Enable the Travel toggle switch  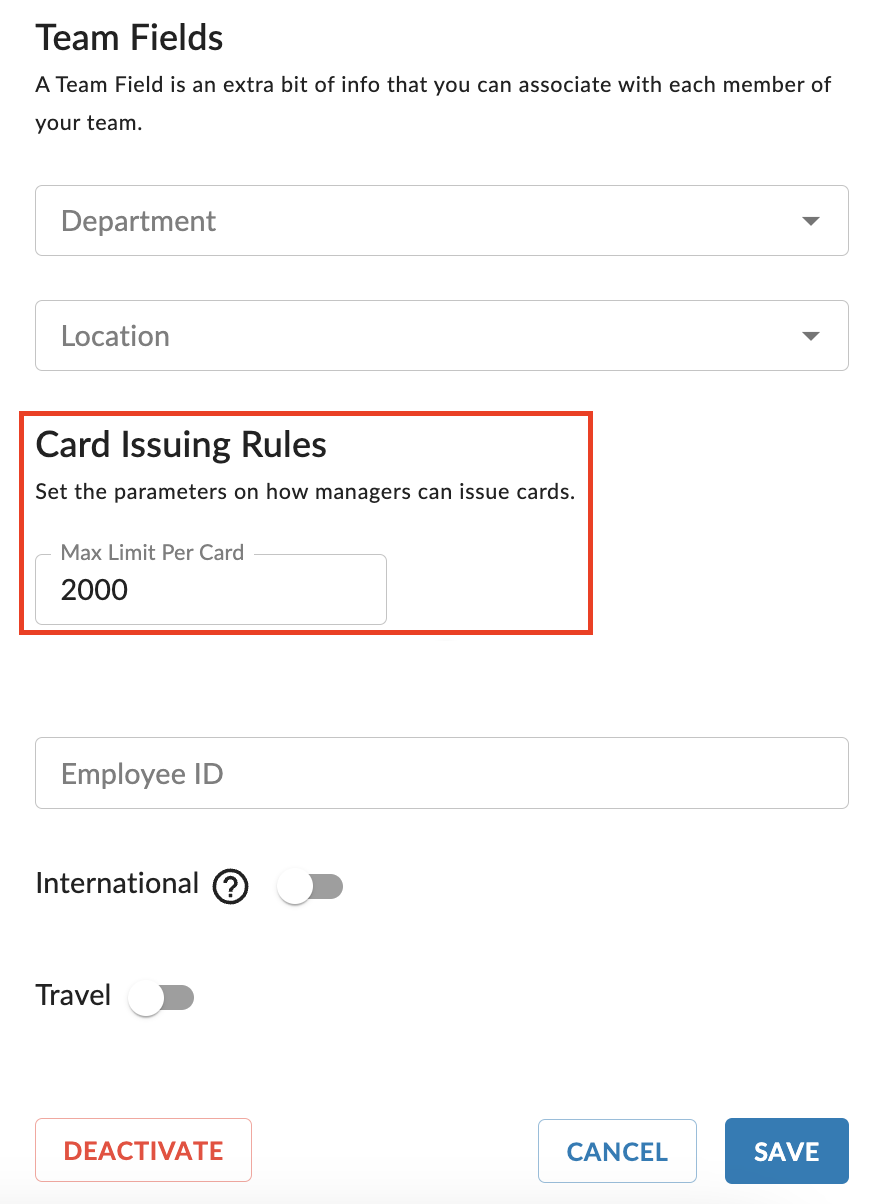[x=161, y=997]
